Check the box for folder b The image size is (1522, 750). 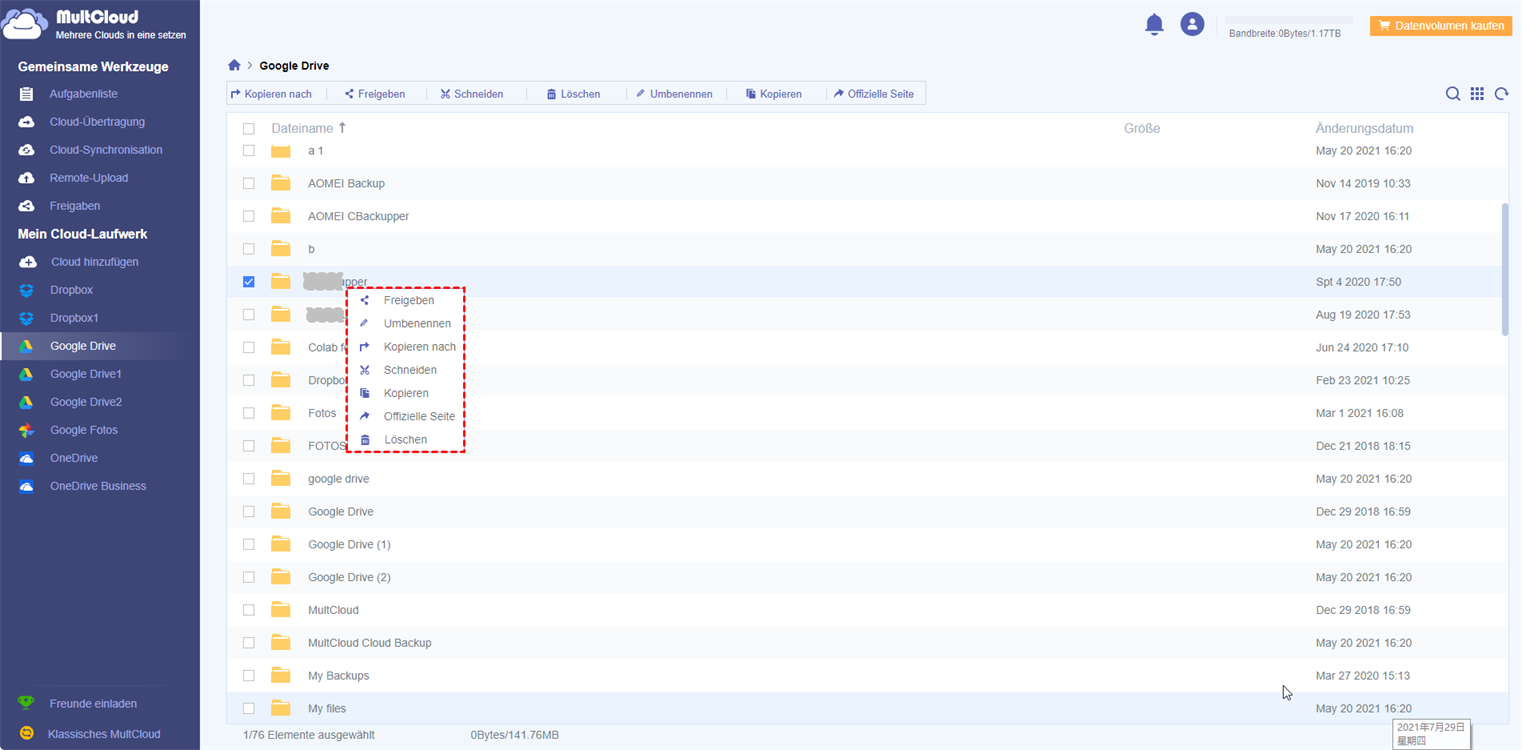(x=249, y=249)
